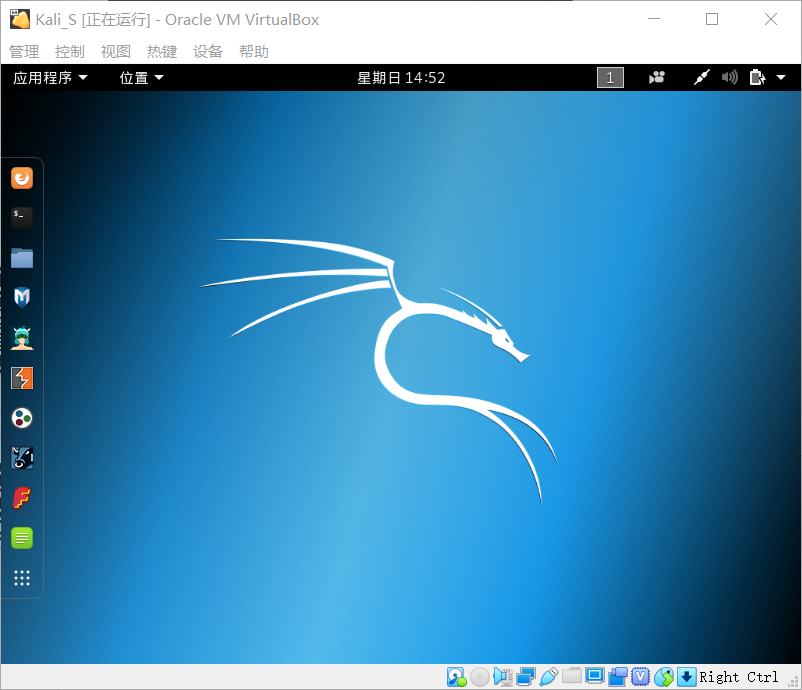Open a terminal from the dock

tap(22, 217)
